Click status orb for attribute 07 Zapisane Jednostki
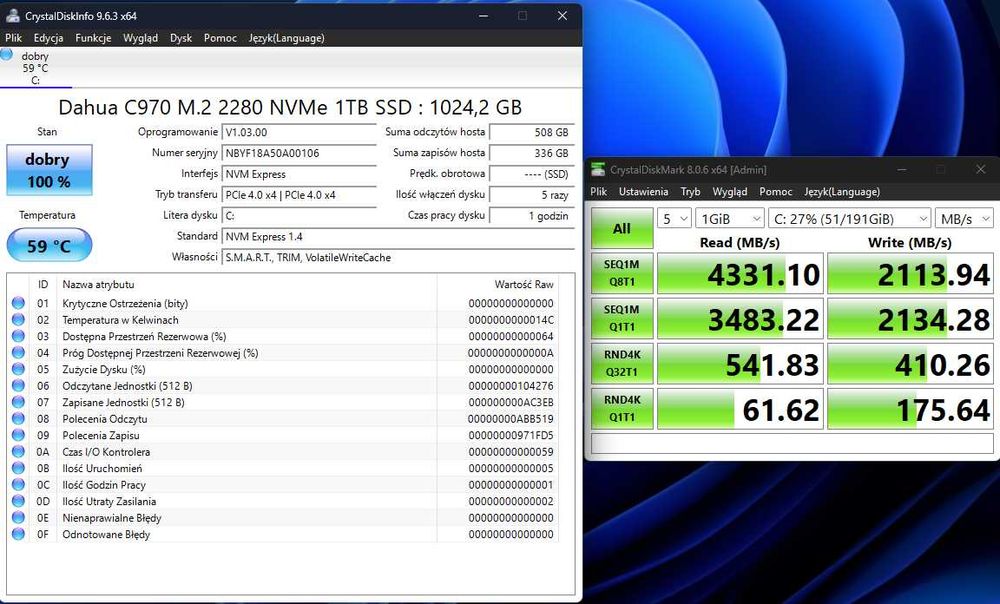Screen dimensions: 1000x604 coord(18,402)
